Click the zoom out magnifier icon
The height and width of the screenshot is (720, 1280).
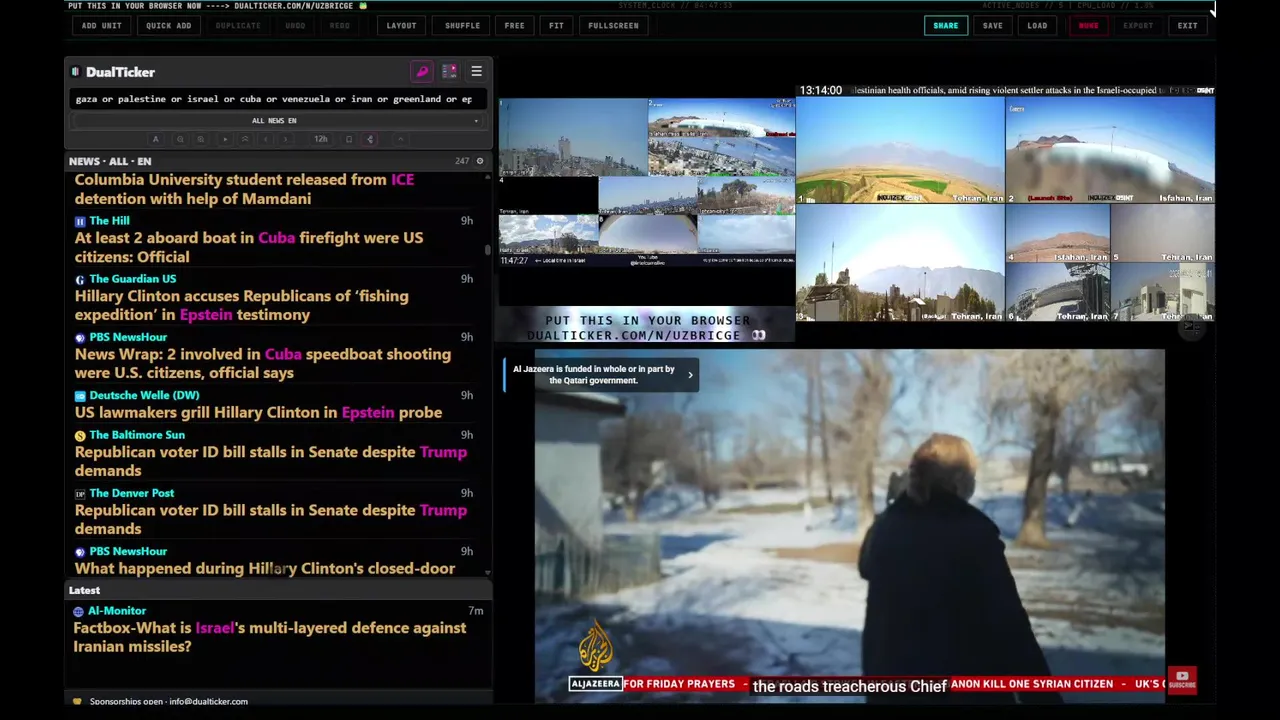[x=180, y=139]
